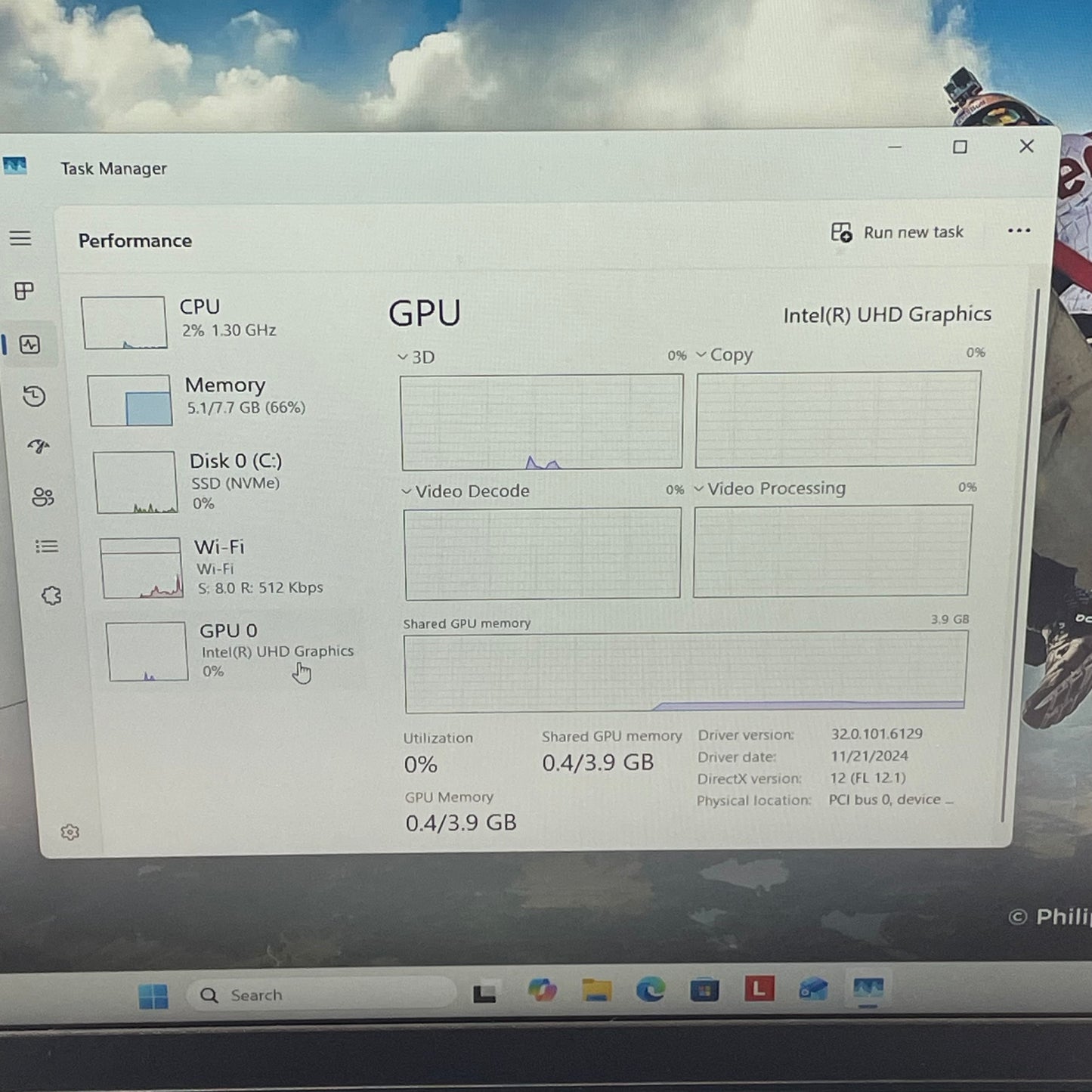The height and width of the screenshot is (1092, 1092).
Task: Click the GPU panel vertical scrollbar
Action: pos(1020,555)
